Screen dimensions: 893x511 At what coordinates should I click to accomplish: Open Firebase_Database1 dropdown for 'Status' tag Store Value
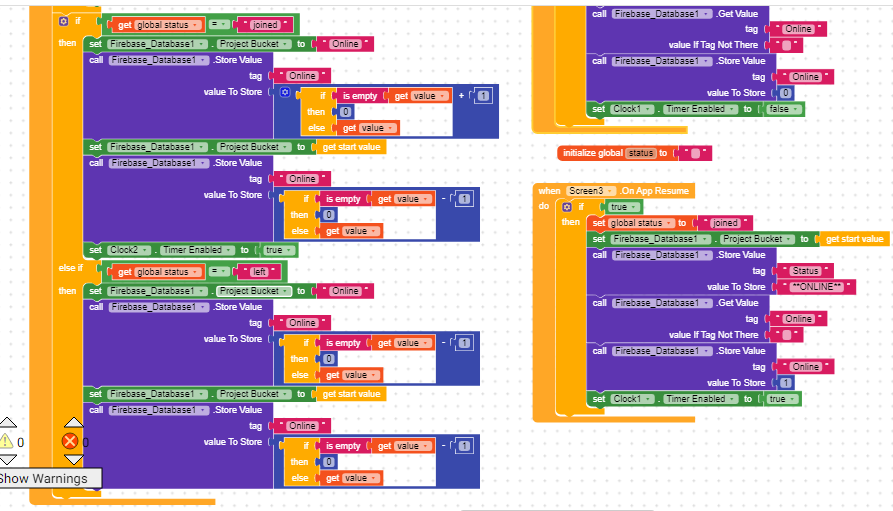662,255
